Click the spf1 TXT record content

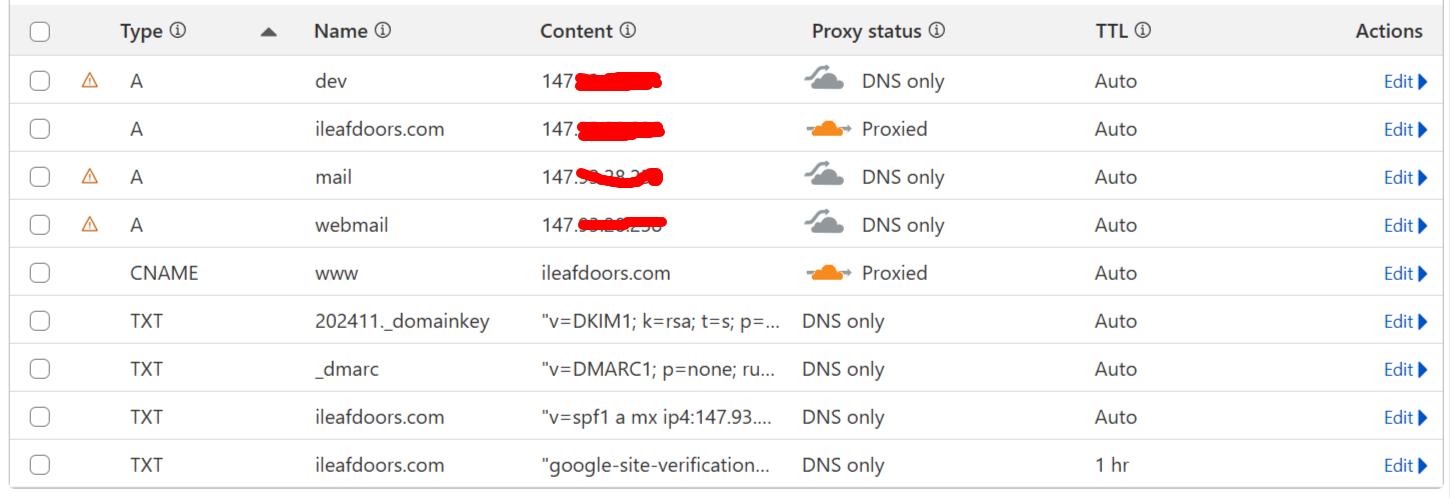click(657, 417)
